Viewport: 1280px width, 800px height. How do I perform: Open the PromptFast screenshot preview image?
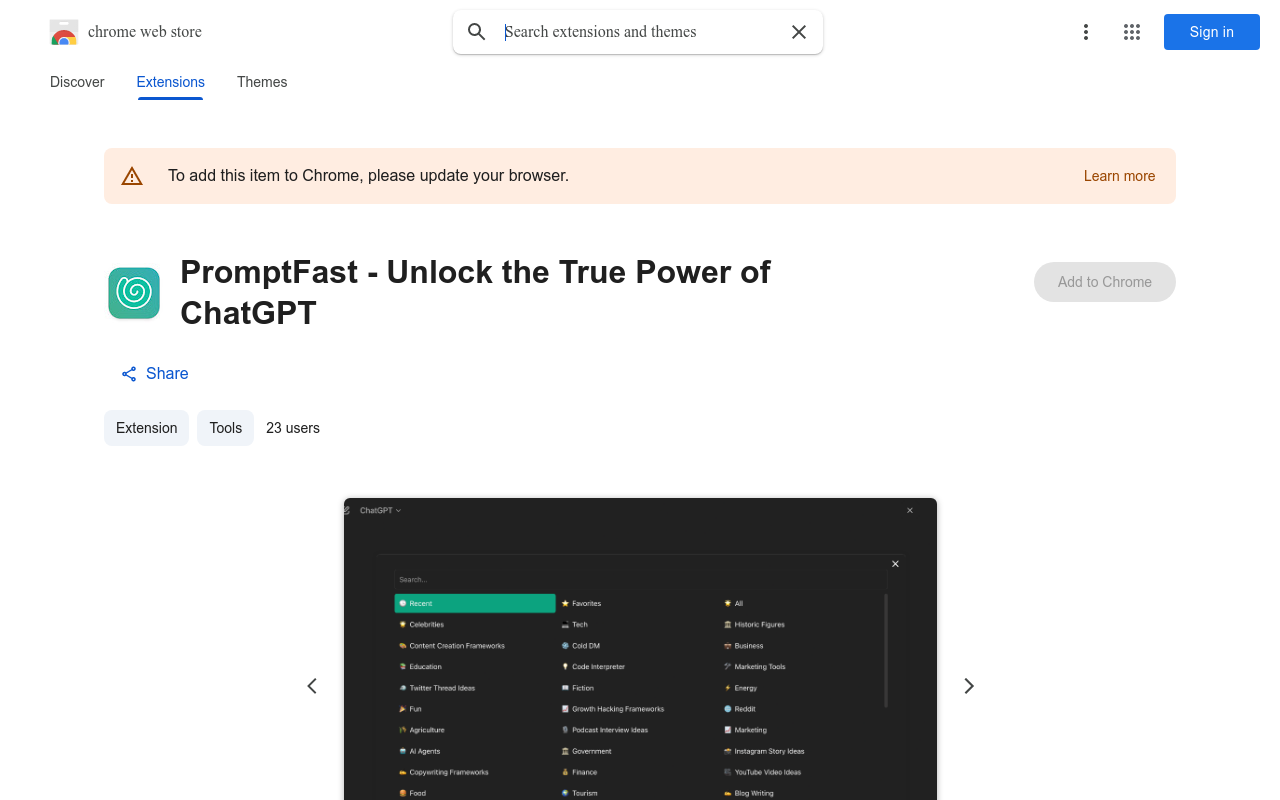pyautogui.click(x=640, y=650)
